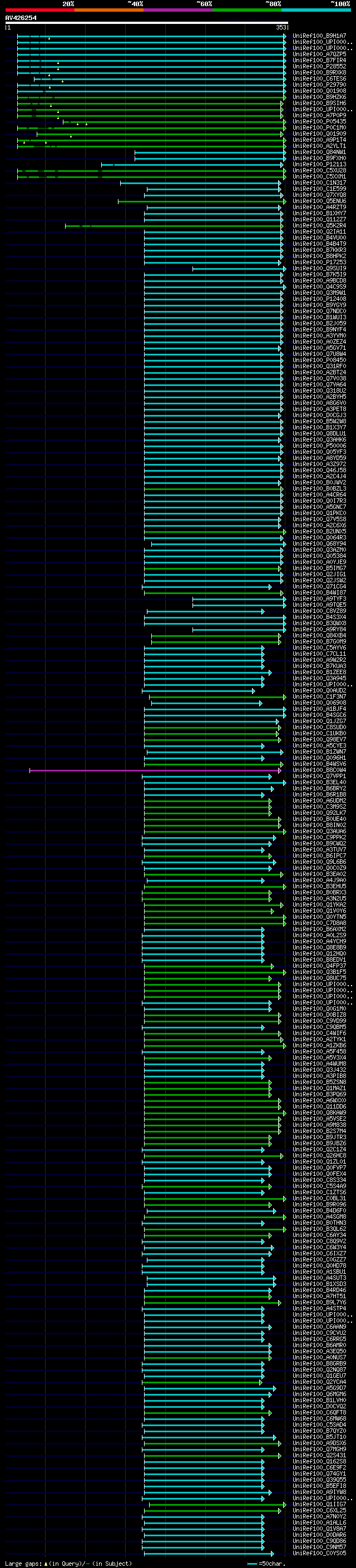Click the purple alignment bar for B8C0W4
356x1568 pixels.
(x=155, y=770)
